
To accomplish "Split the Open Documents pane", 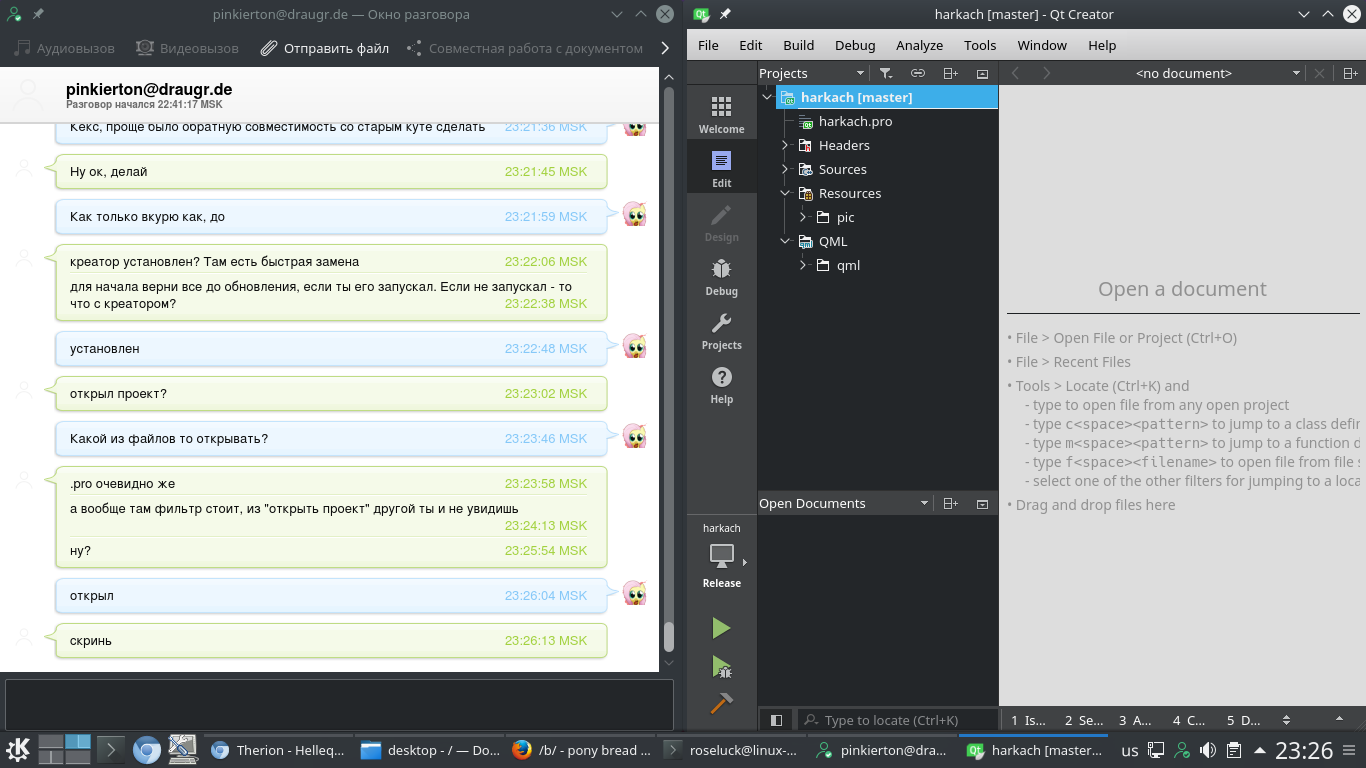I will coord(950,503).
